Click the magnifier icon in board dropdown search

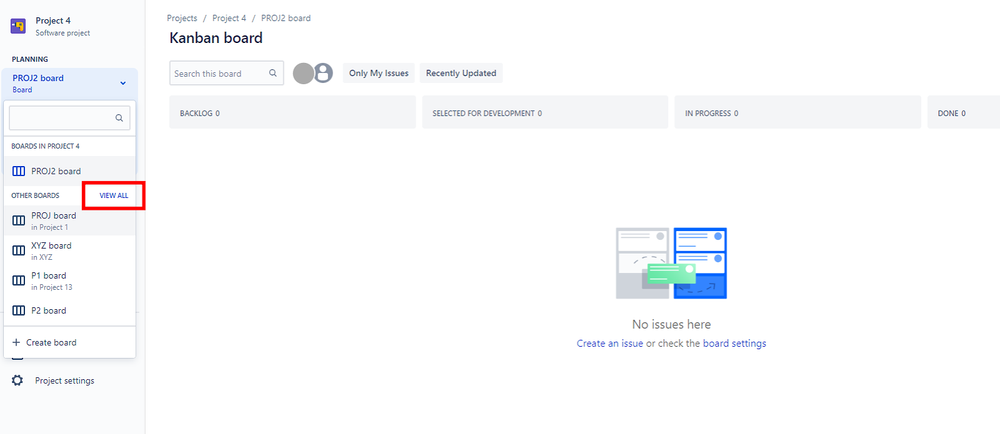(119, 118)
